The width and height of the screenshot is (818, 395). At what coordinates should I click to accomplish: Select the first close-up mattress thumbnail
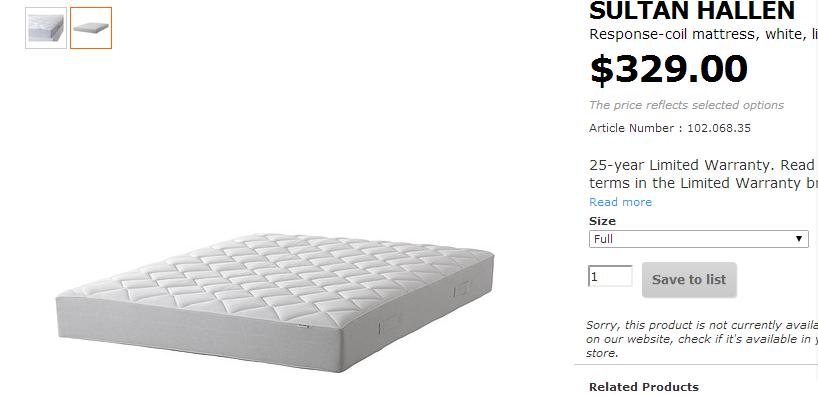coord(46,28)
